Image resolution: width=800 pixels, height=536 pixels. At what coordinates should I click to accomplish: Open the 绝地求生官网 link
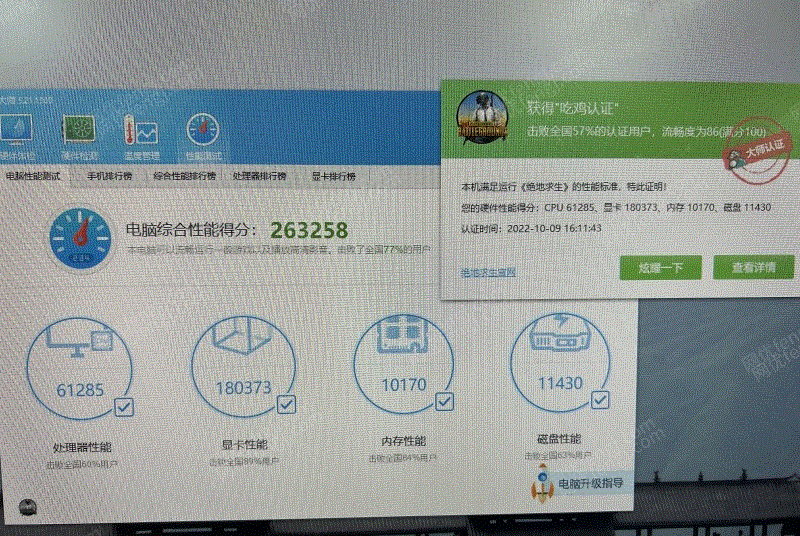coord(488,272)
